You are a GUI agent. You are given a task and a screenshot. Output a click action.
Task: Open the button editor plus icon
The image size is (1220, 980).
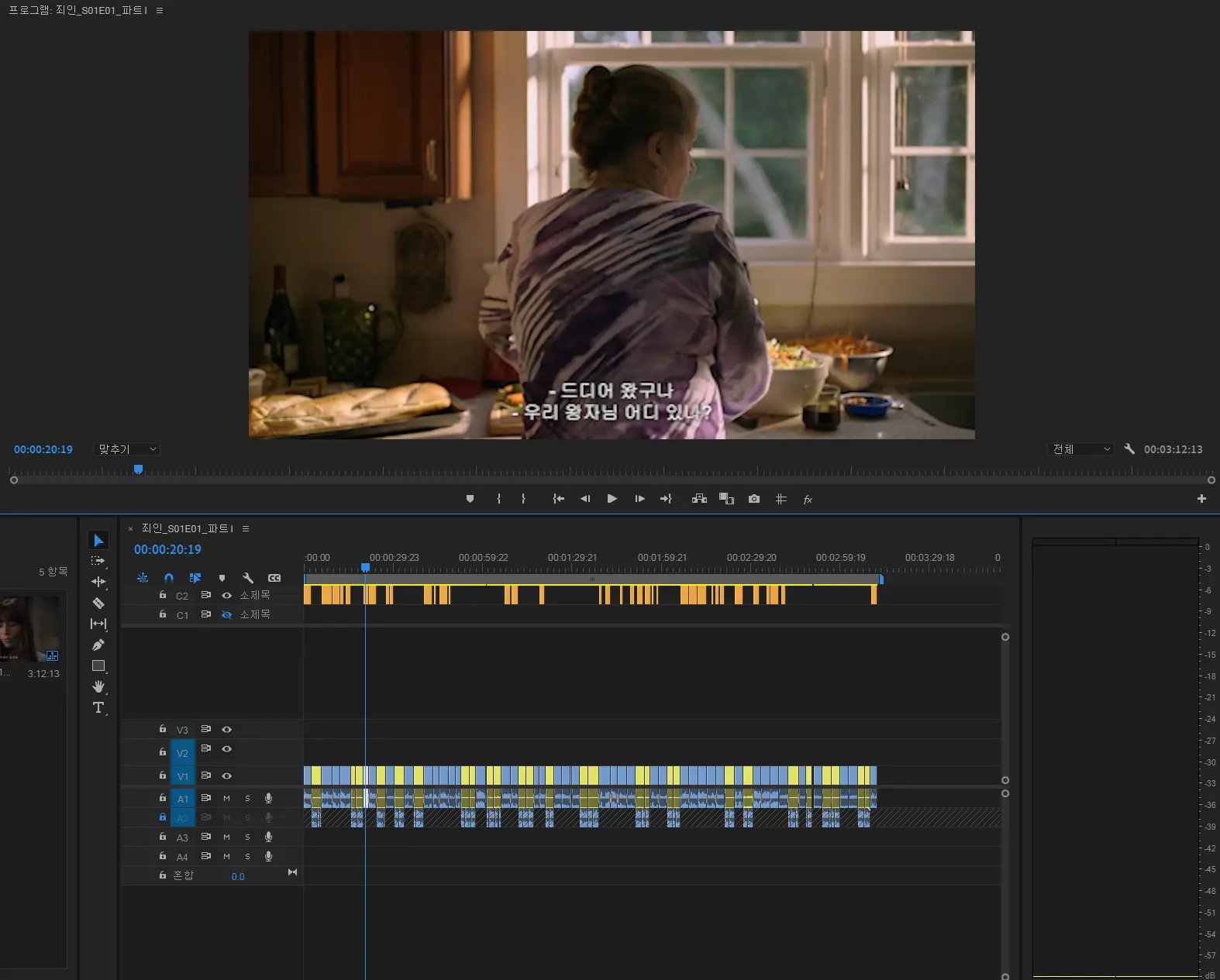(x=1201, y=499)
